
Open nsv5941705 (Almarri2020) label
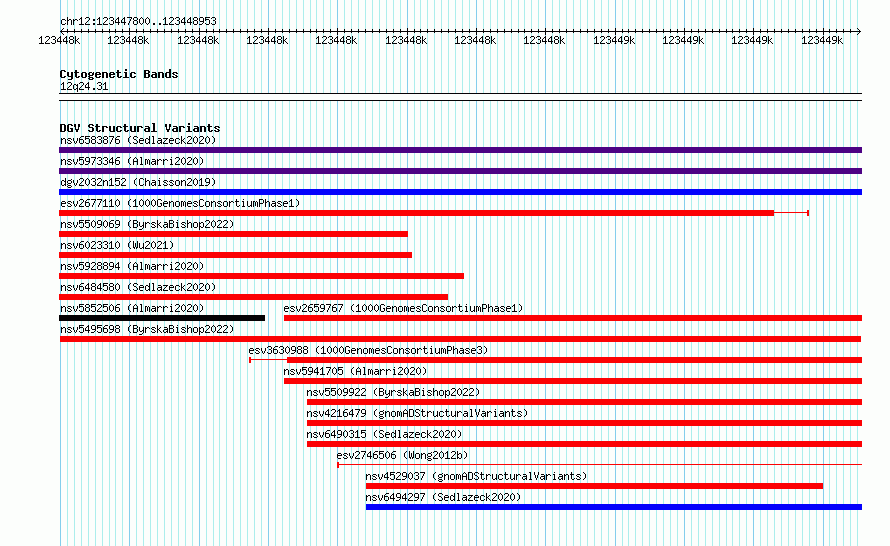(x=355, y=371)
